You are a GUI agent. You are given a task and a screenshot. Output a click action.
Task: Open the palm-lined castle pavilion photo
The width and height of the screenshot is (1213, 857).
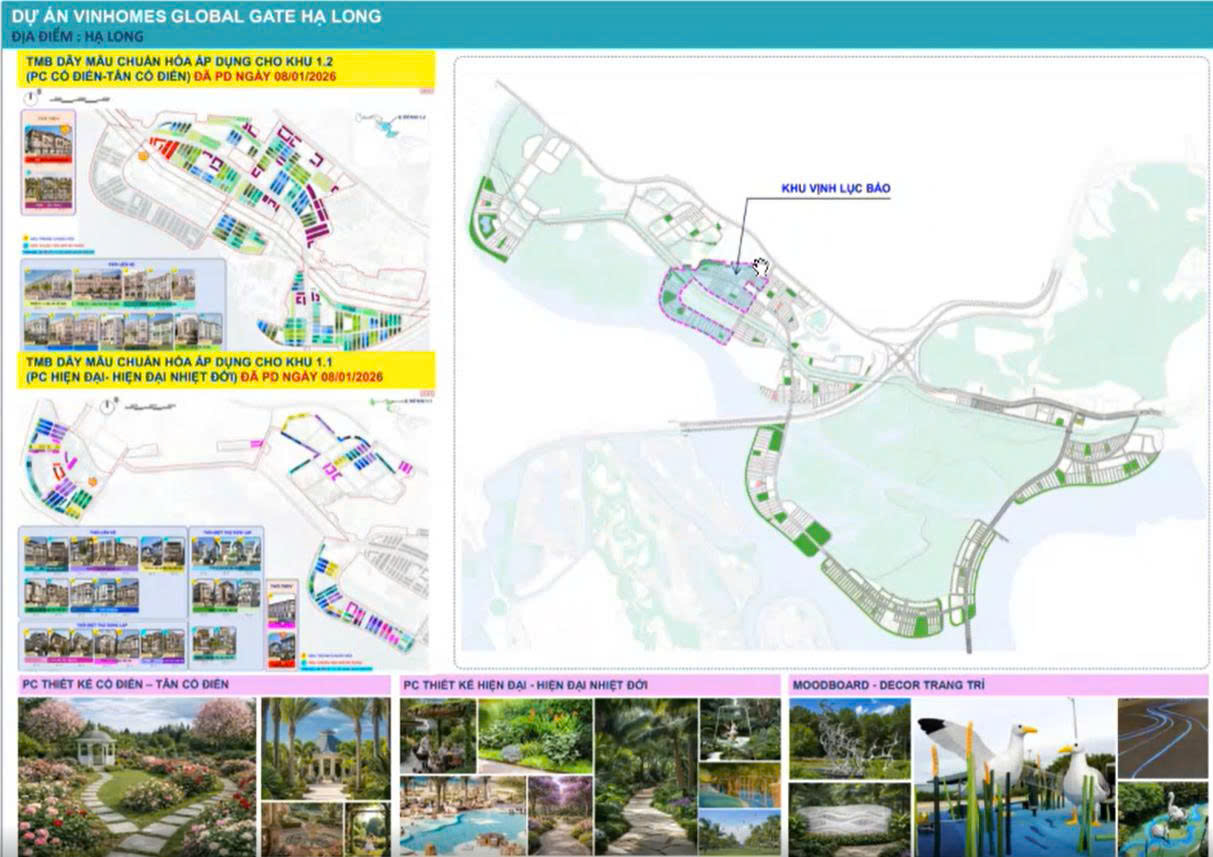point(326,749)
